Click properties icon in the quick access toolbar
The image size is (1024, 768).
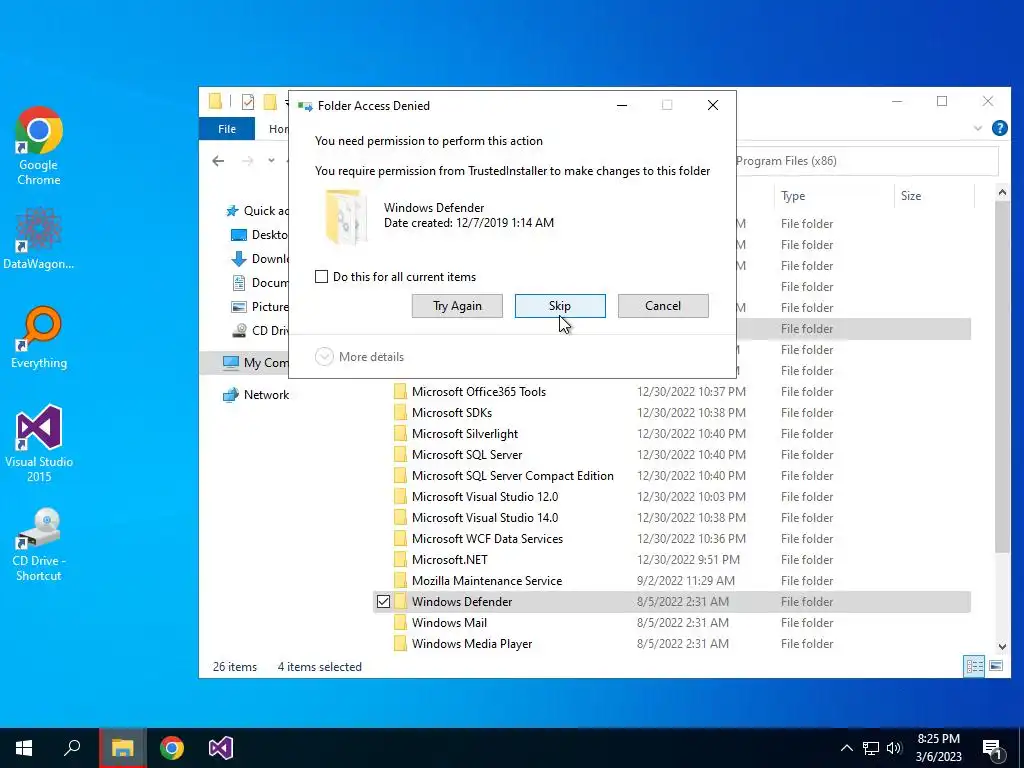coord(248,102)
